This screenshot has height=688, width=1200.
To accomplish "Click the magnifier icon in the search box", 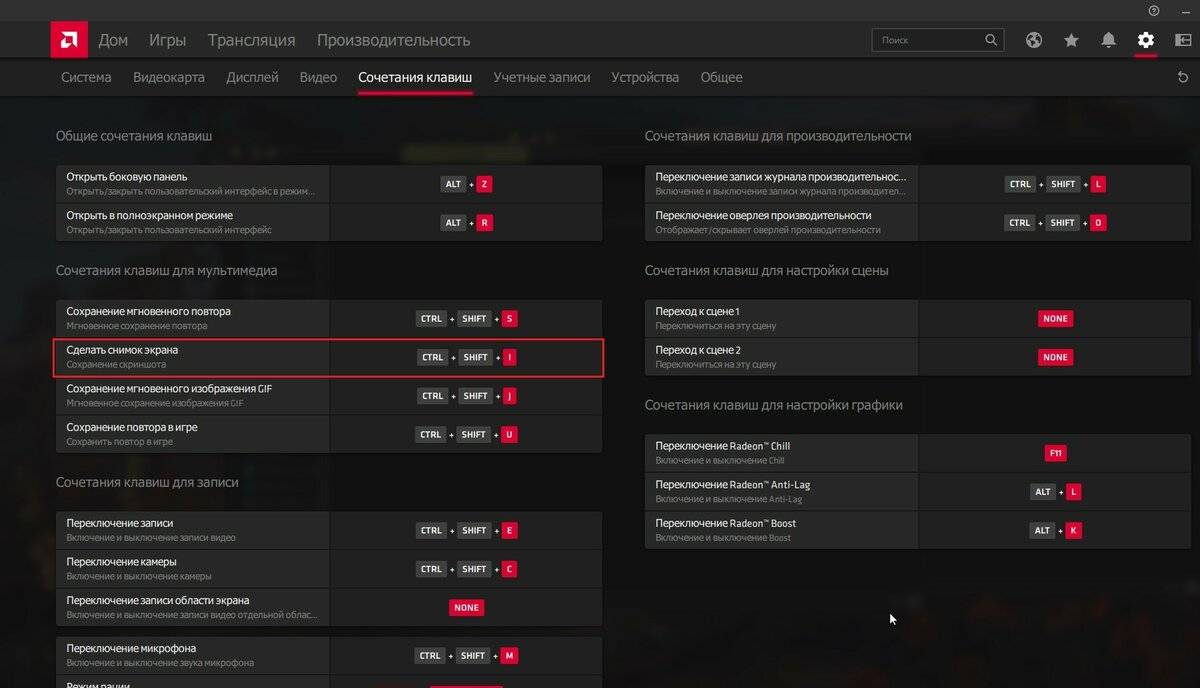I will coord(991,40).
